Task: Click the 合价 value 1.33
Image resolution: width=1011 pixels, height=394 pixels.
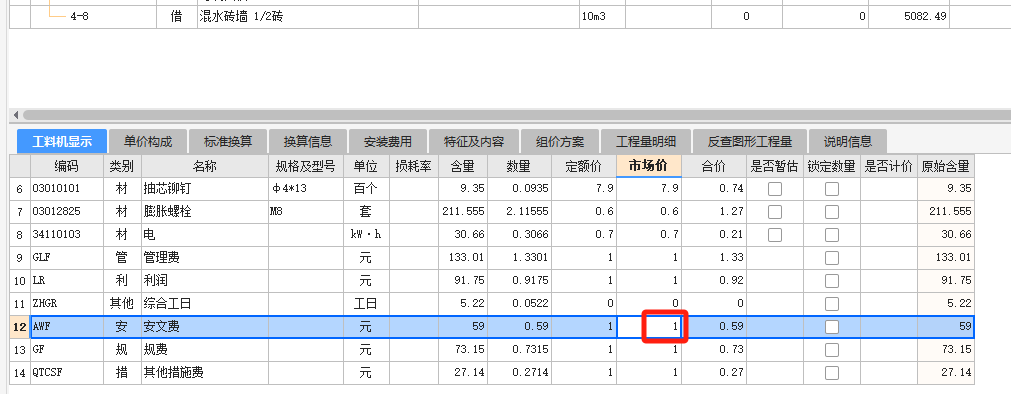Action: point(714,258)
